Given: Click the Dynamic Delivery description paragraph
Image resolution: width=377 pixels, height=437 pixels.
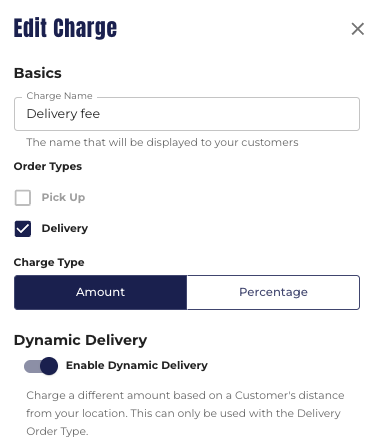Looking at the screenshot, I should click(x=185, y=413).
